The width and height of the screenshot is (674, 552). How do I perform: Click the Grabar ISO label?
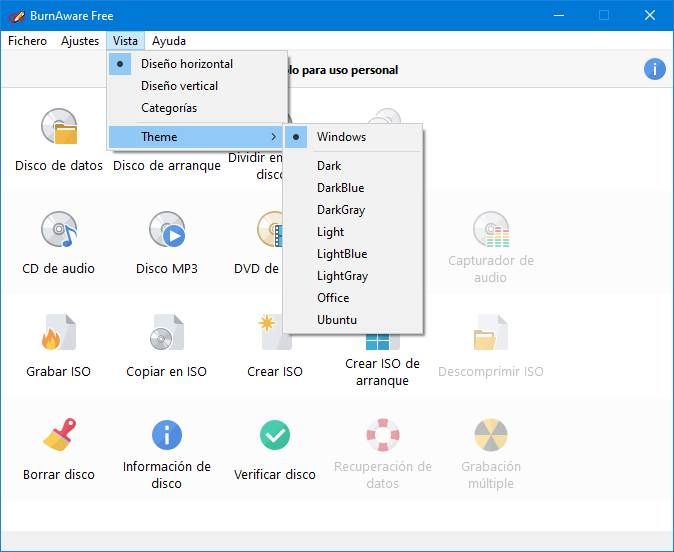tap(58, 371)
